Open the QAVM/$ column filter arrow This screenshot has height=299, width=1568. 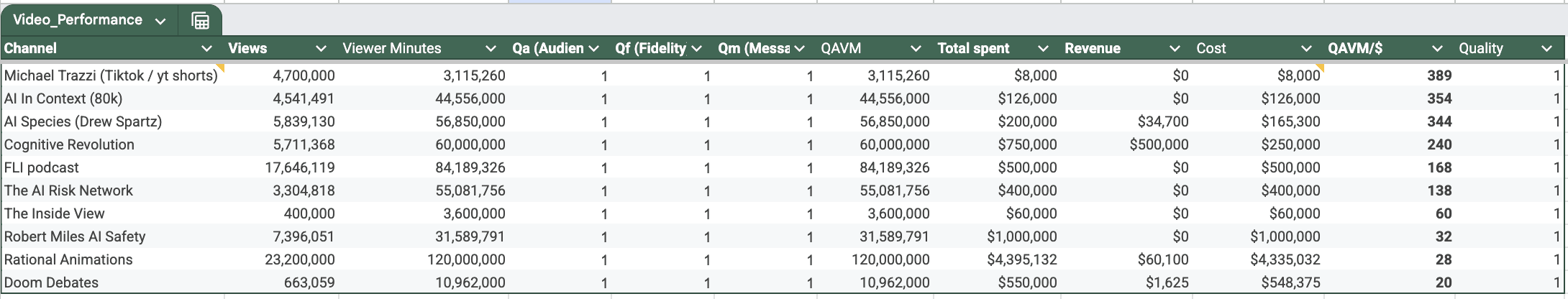[1437, 49]
